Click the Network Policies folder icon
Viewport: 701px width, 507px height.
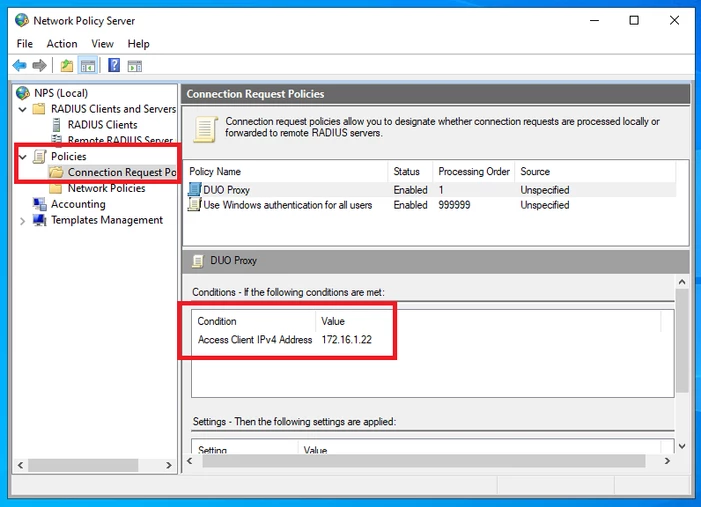56,188
